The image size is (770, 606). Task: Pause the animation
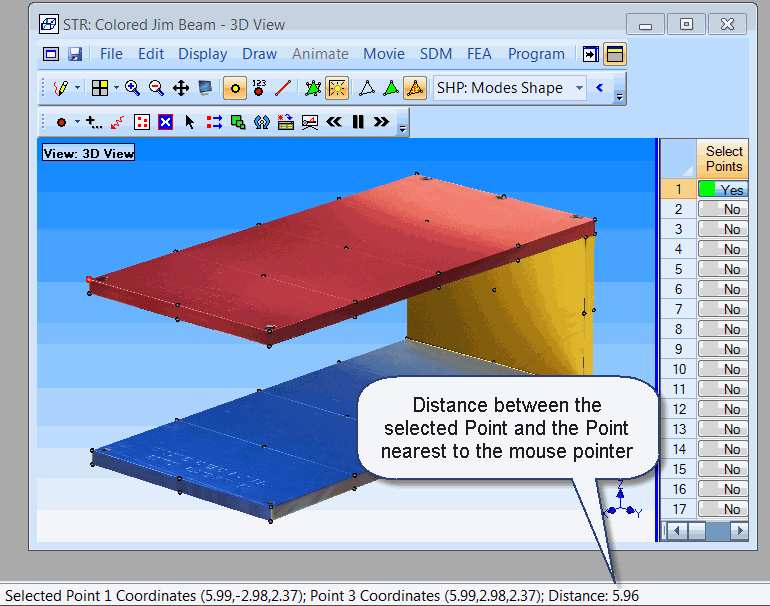(358, 122)
